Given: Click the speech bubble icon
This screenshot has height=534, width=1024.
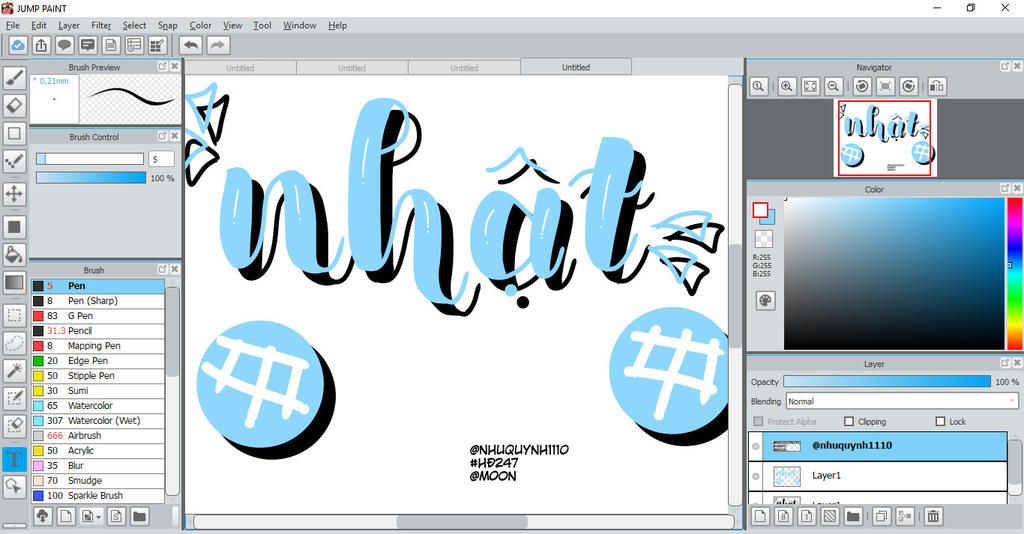Looking at the screenshot, I should pos(64,45).
